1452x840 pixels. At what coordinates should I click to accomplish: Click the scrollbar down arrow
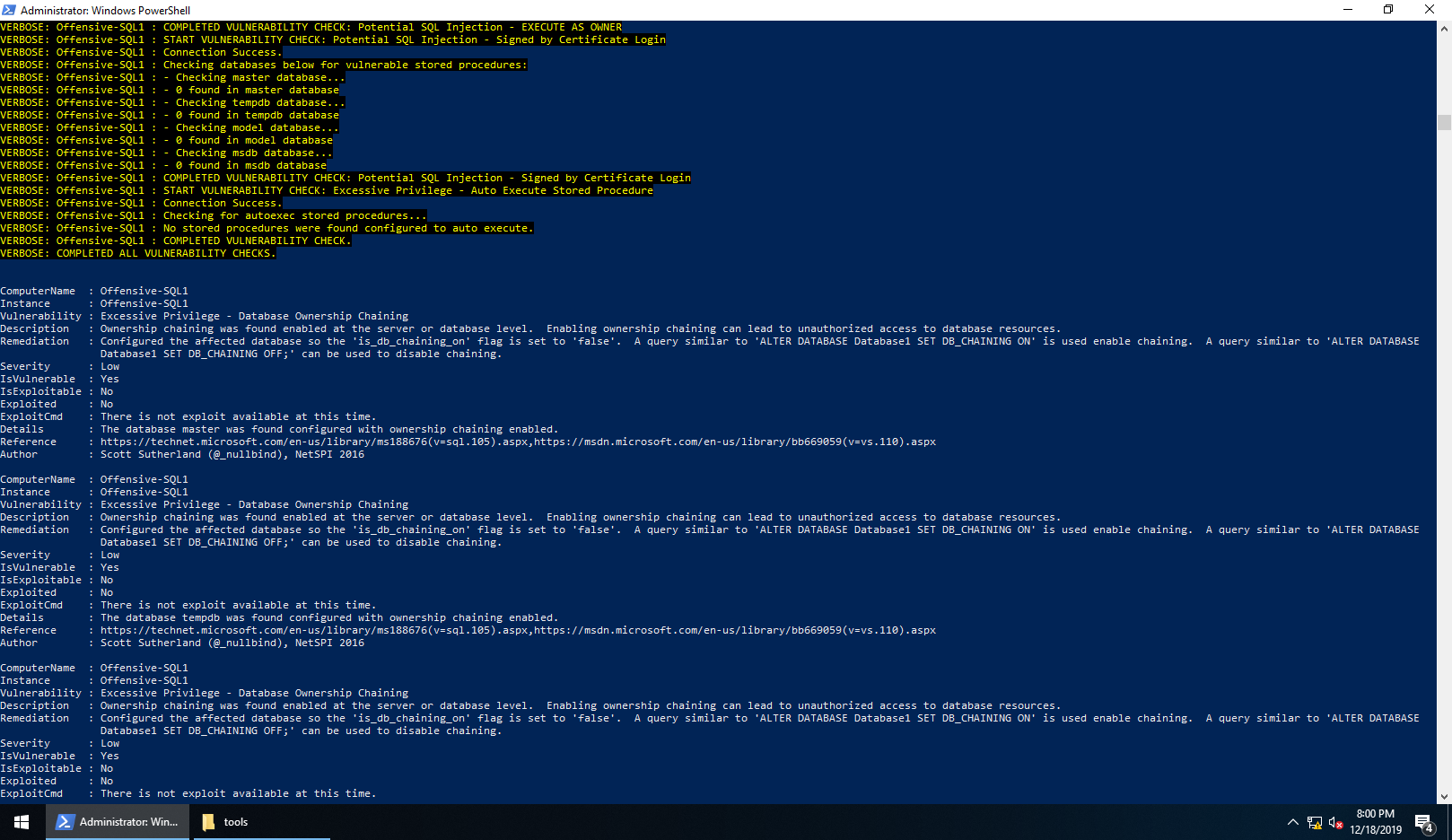pos(1444,796)
